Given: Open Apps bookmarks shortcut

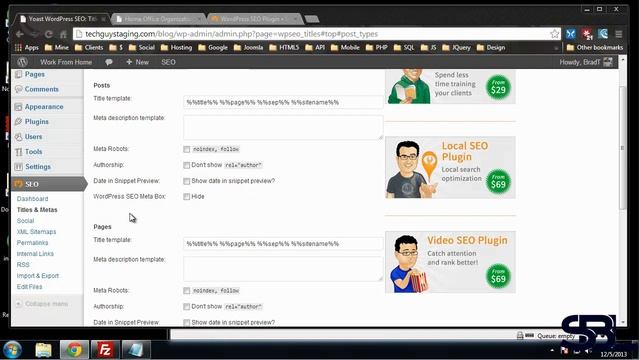Looking at the screenshot, I should pyautogui.click(x=27, y=48).
